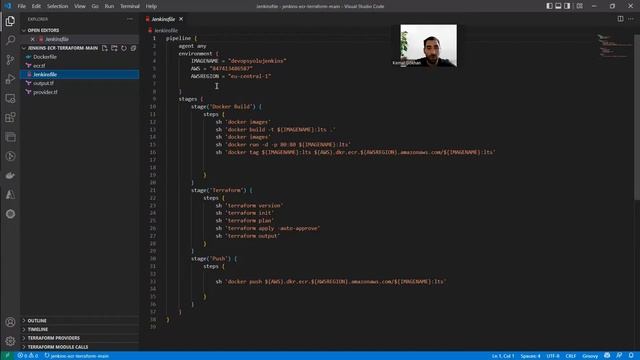Expand the Terraform Module Calls section

[x=80, y=347]
